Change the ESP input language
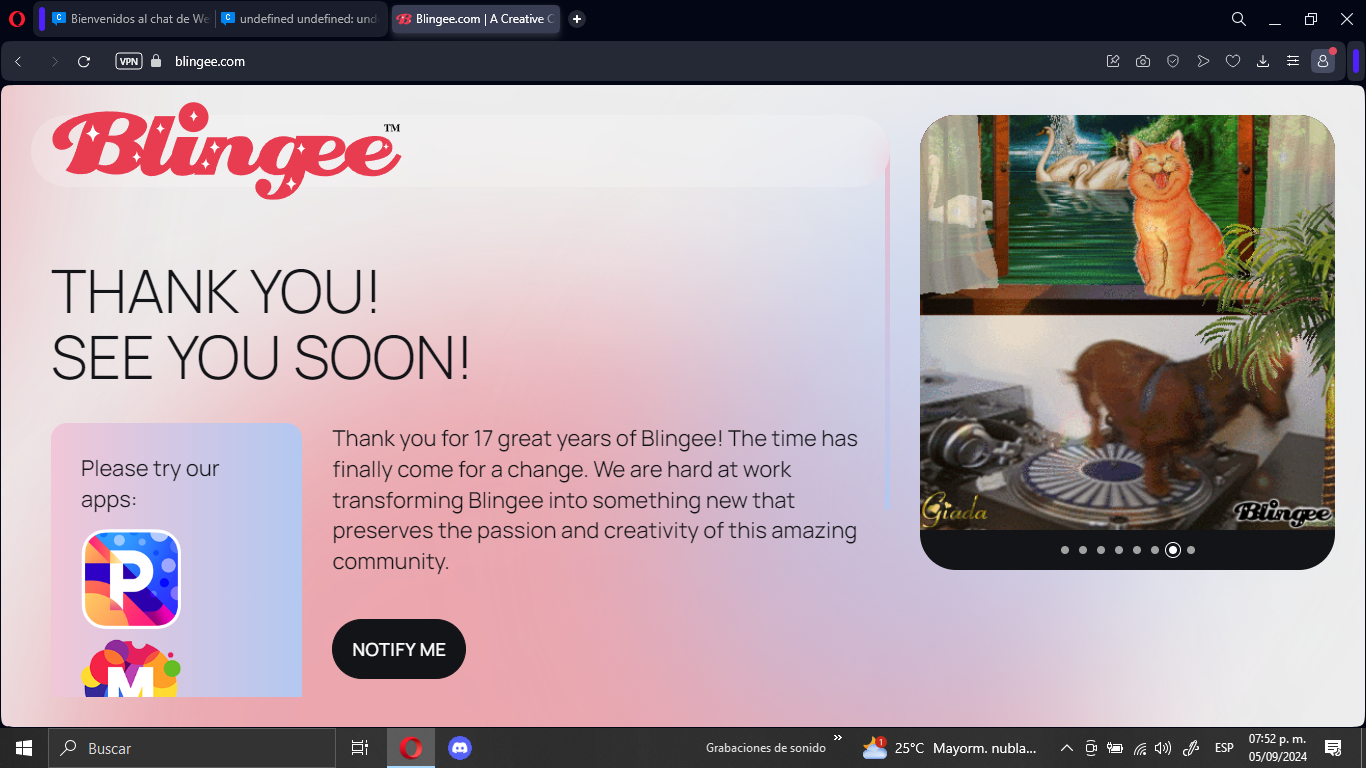Viewport: 1366px width, 770px height. click(x=1224, y=748)
